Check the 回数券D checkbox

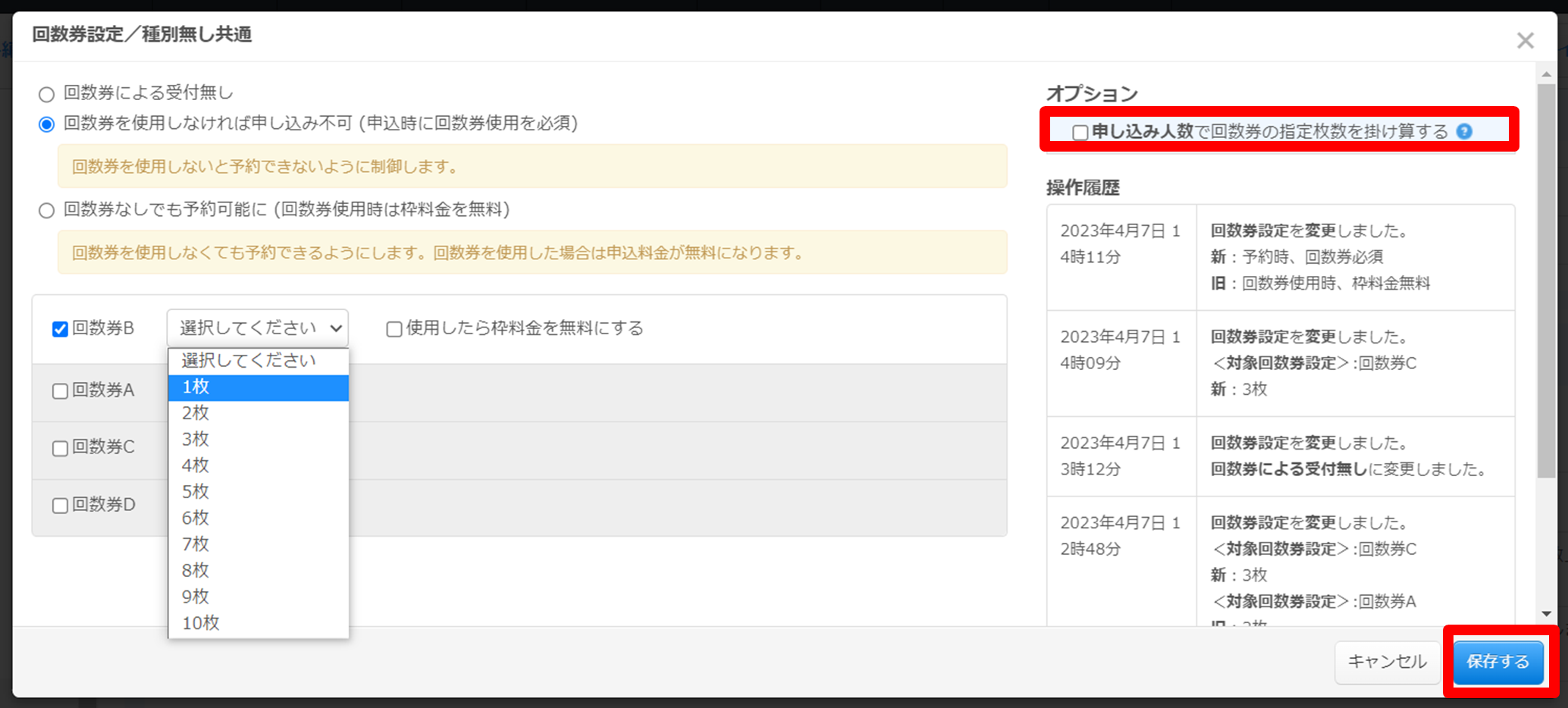60,506
